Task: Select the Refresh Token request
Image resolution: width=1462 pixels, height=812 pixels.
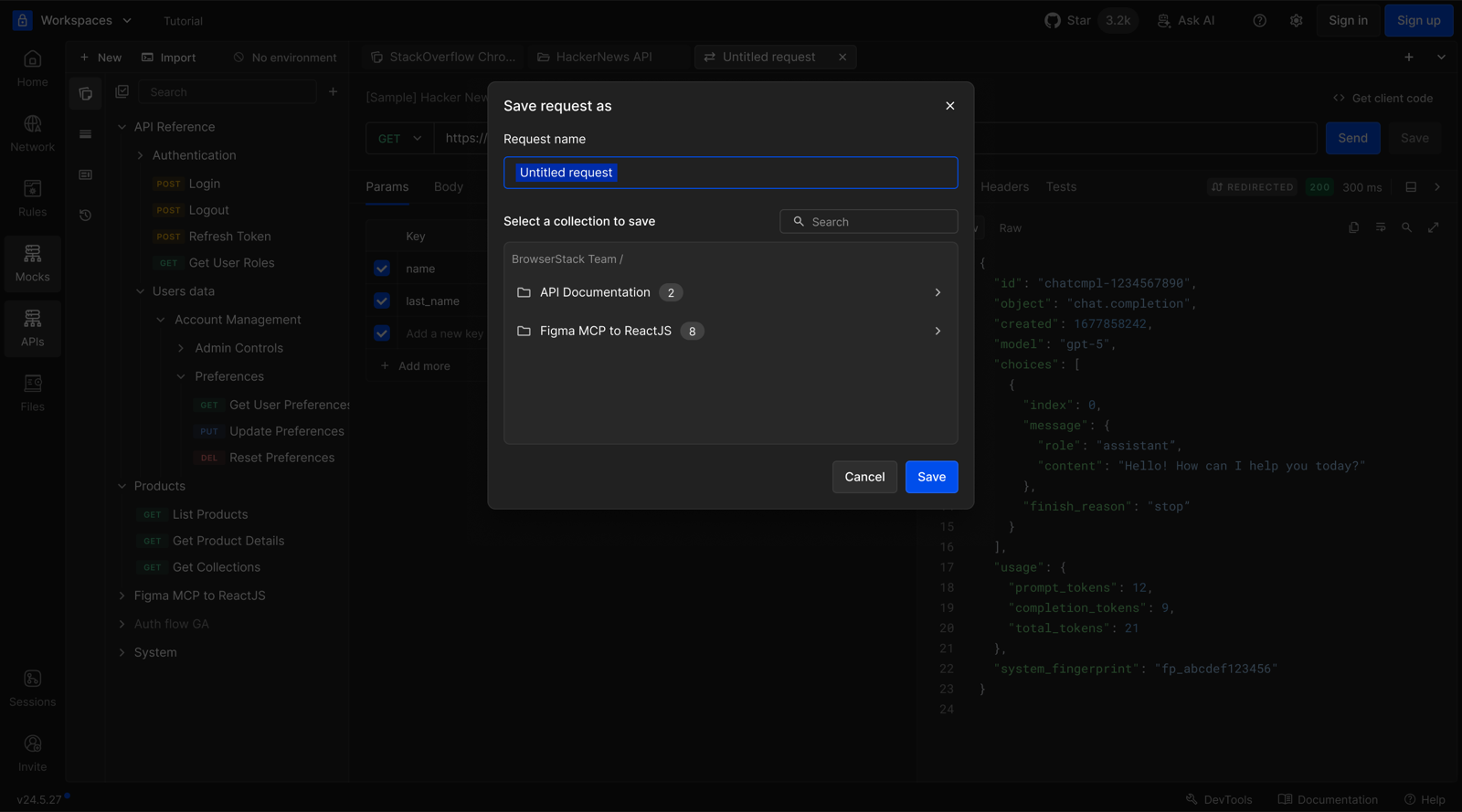Action: [213, 237]
